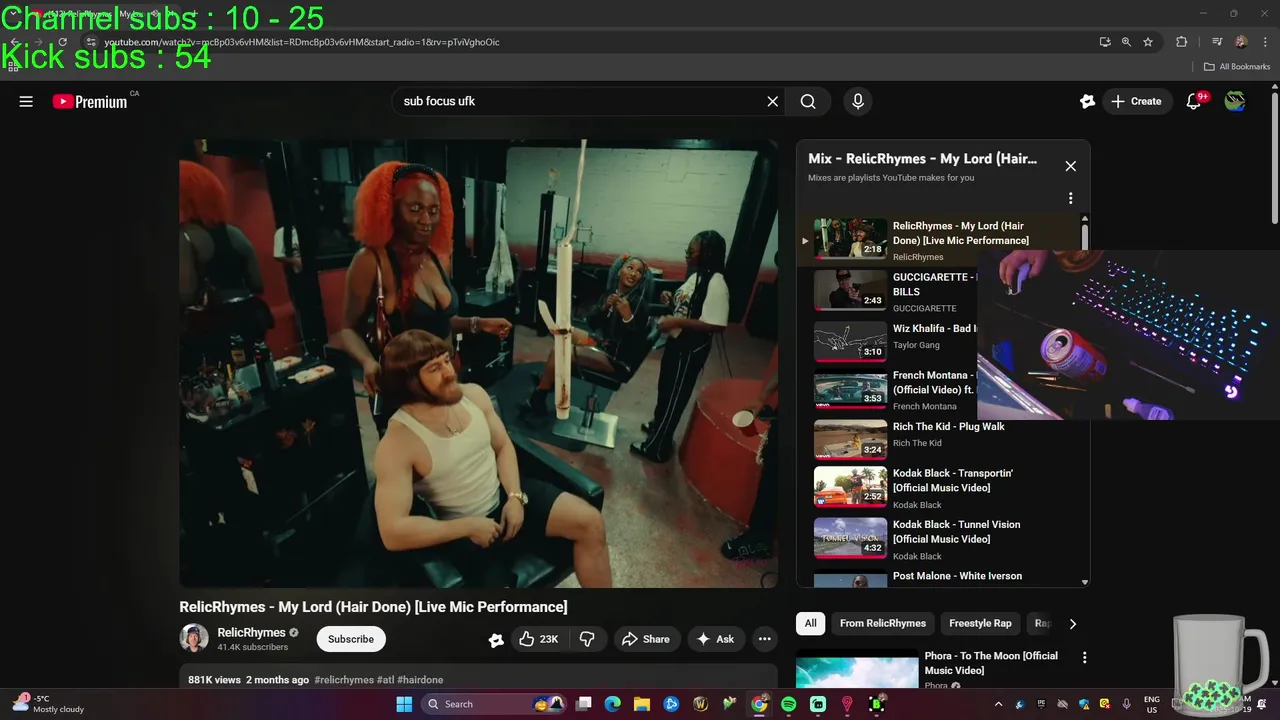Select the All filter chip
Image resolution: width=1280 pixels, height=720 pixels.
(x=810, y=623)
